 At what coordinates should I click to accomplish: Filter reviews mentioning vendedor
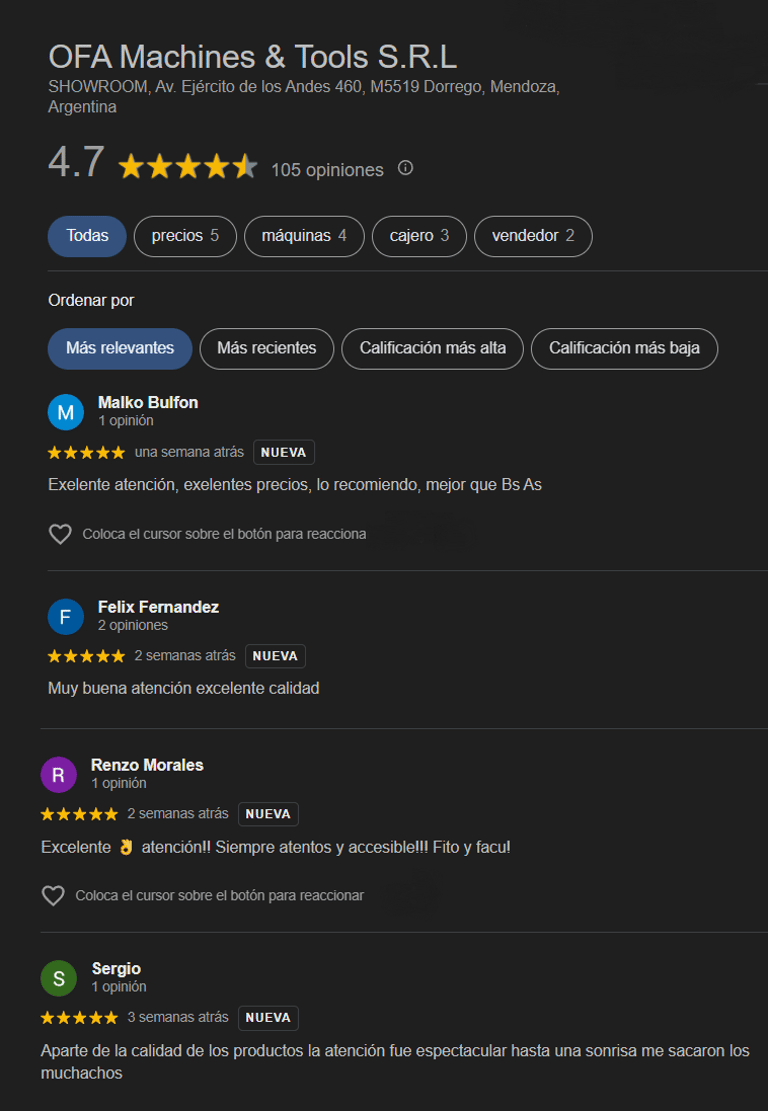point(533,236)
